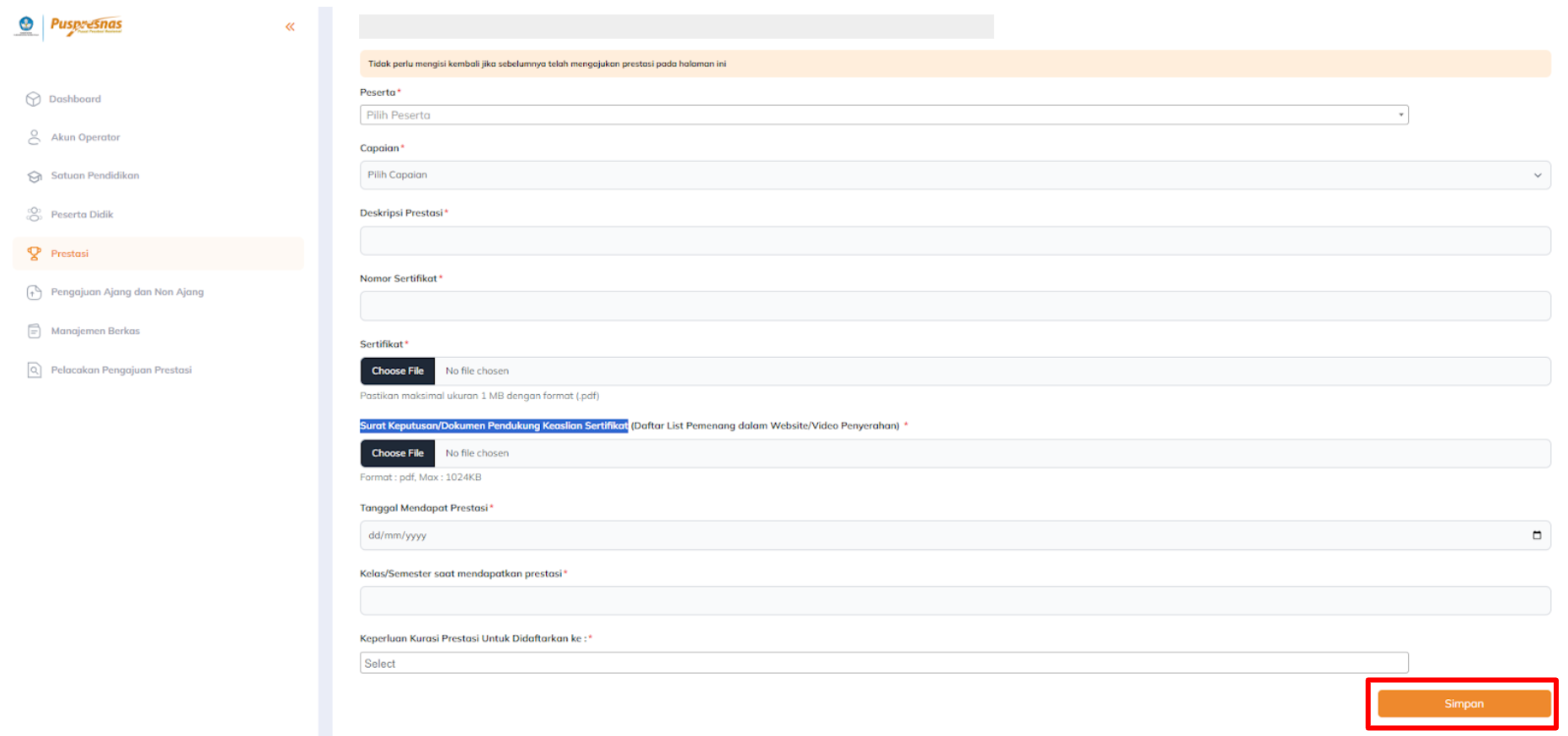Open the Pilih Peserta dropdown
Image resolution: width=1568 pixels, height=736 pixels.
pyautogui.click(x=884, y=115)
